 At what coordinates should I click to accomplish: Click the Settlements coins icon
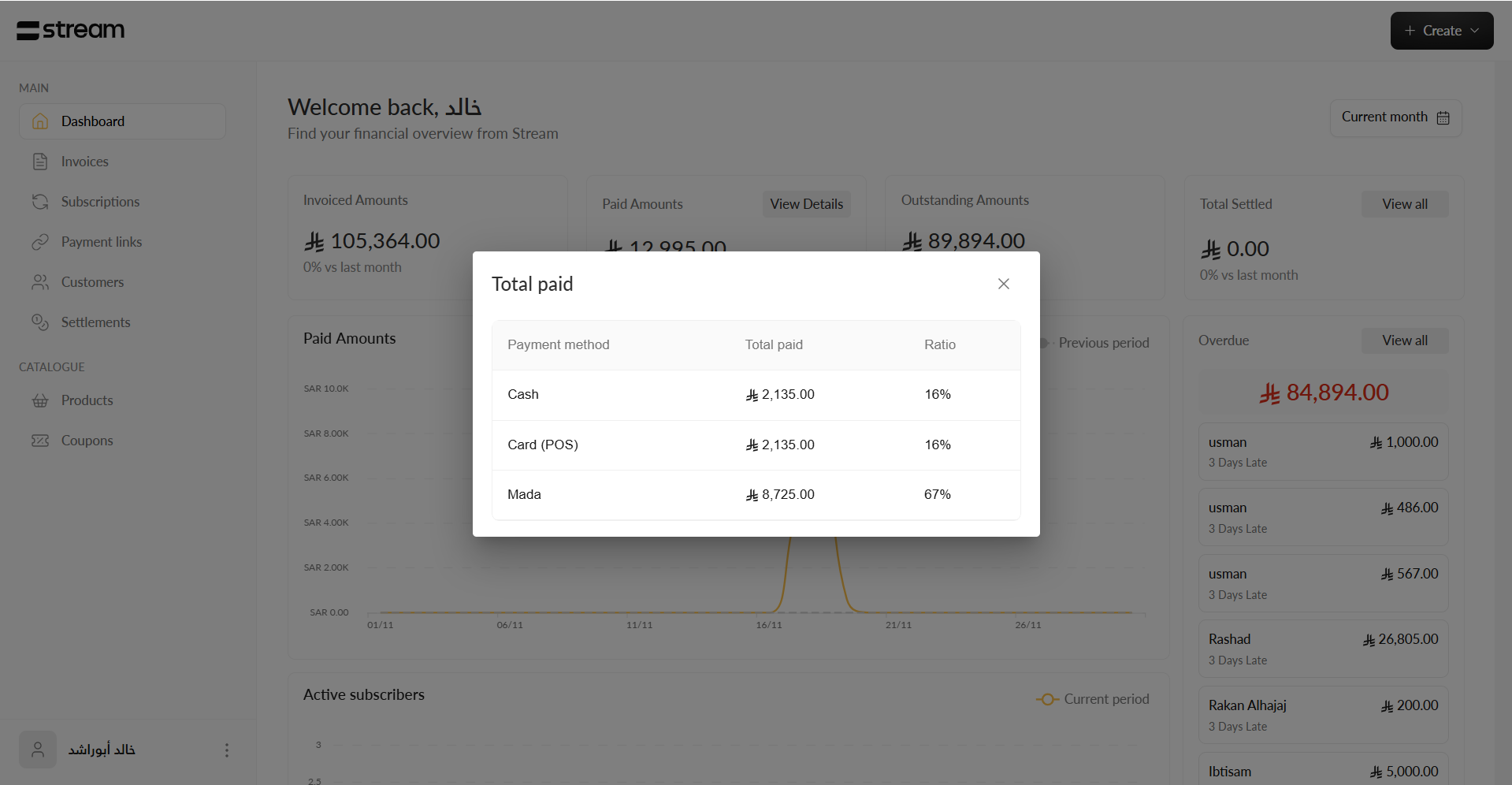(x=40, y=322)
